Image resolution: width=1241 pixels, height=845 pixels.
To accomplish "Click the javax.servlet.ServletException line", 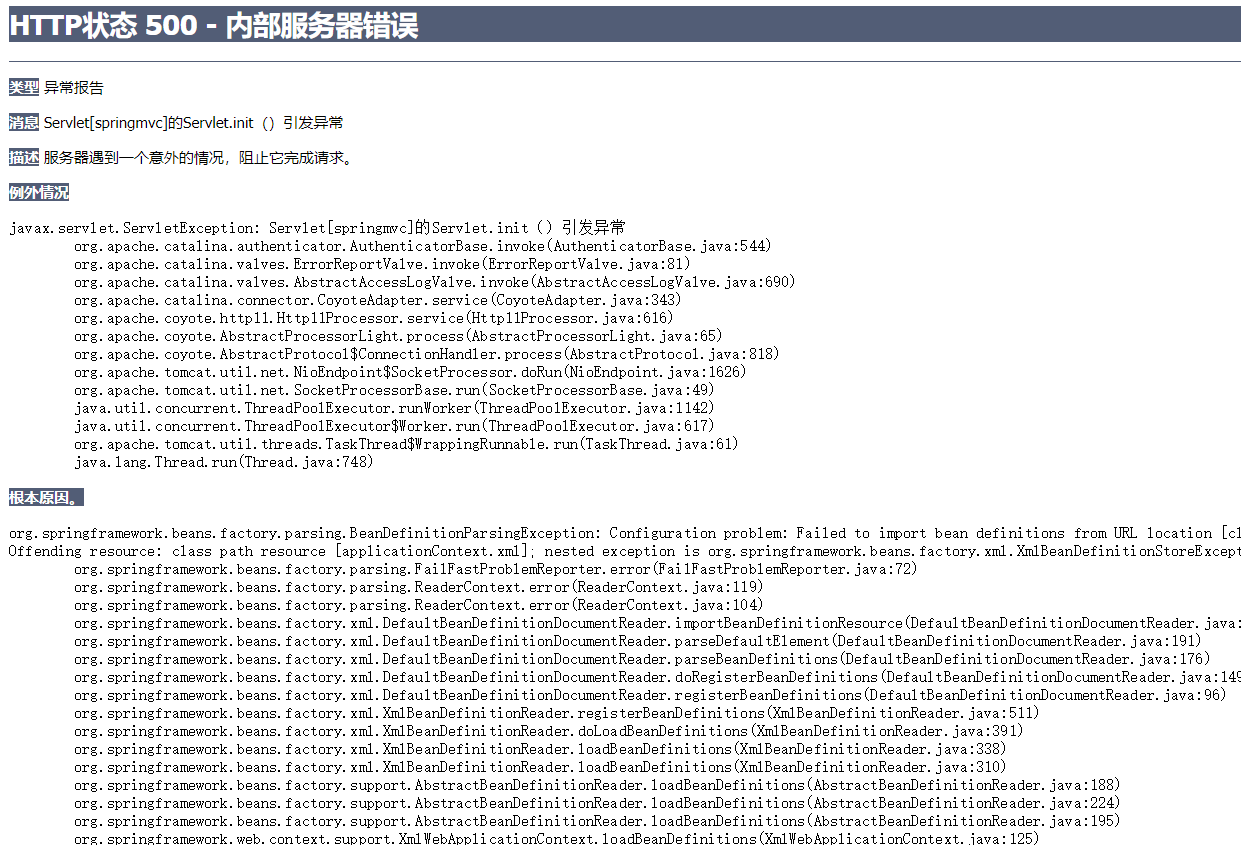I will [x=318, y=228].
